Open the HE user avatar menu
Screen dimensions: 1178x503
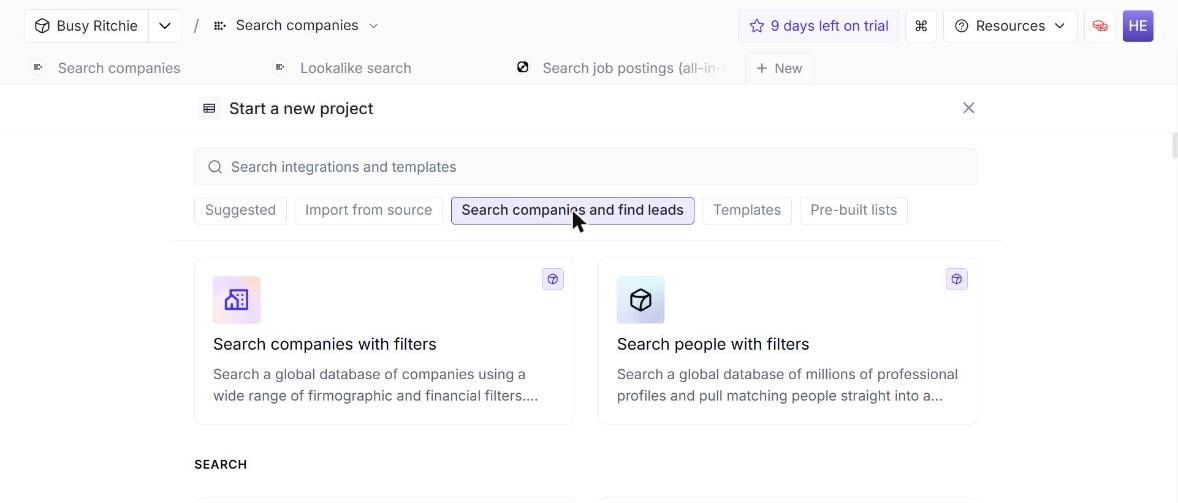click(x=1138, y=26)
